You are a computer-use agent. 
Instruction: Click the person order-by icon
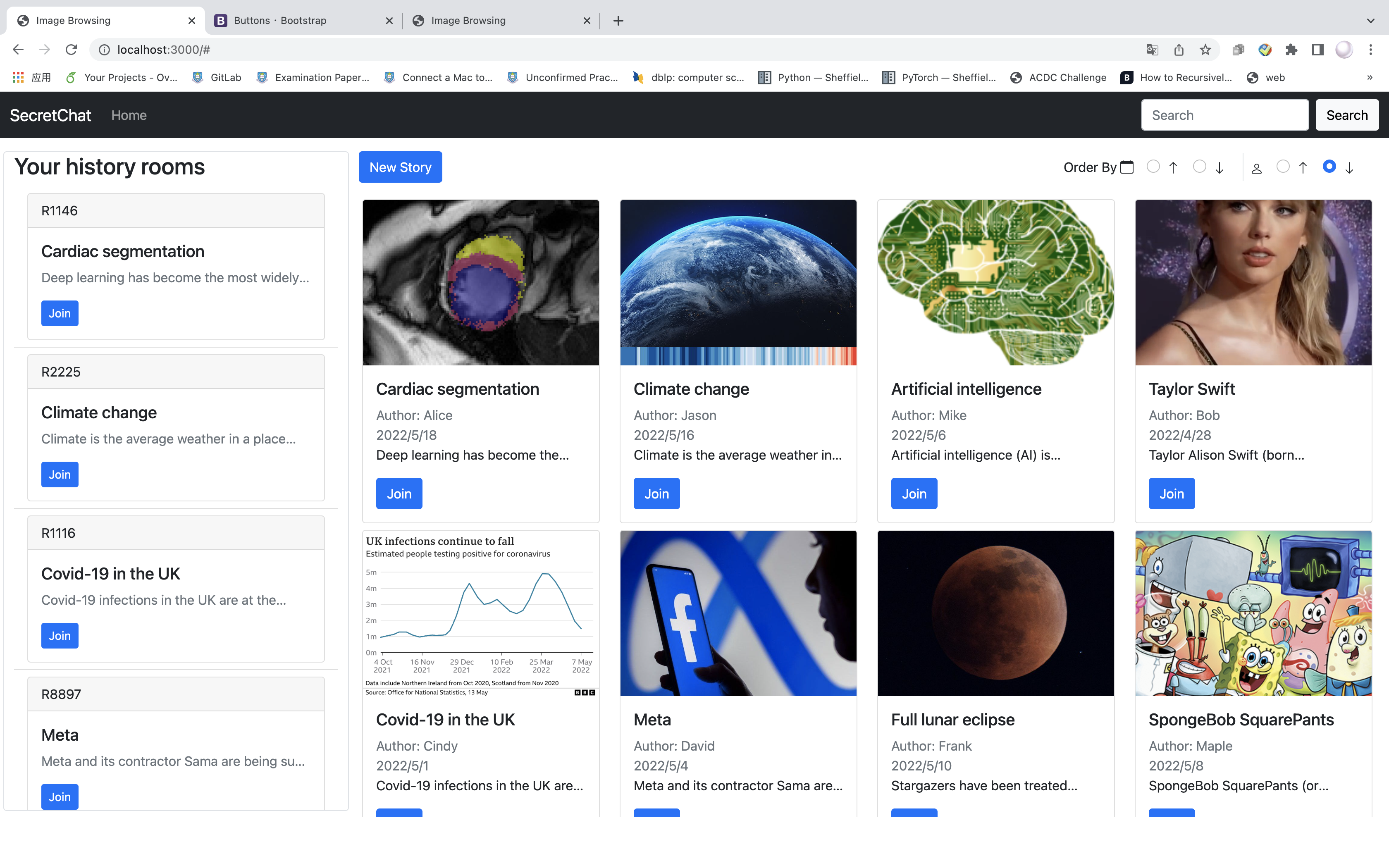(x=1256, y=168)
